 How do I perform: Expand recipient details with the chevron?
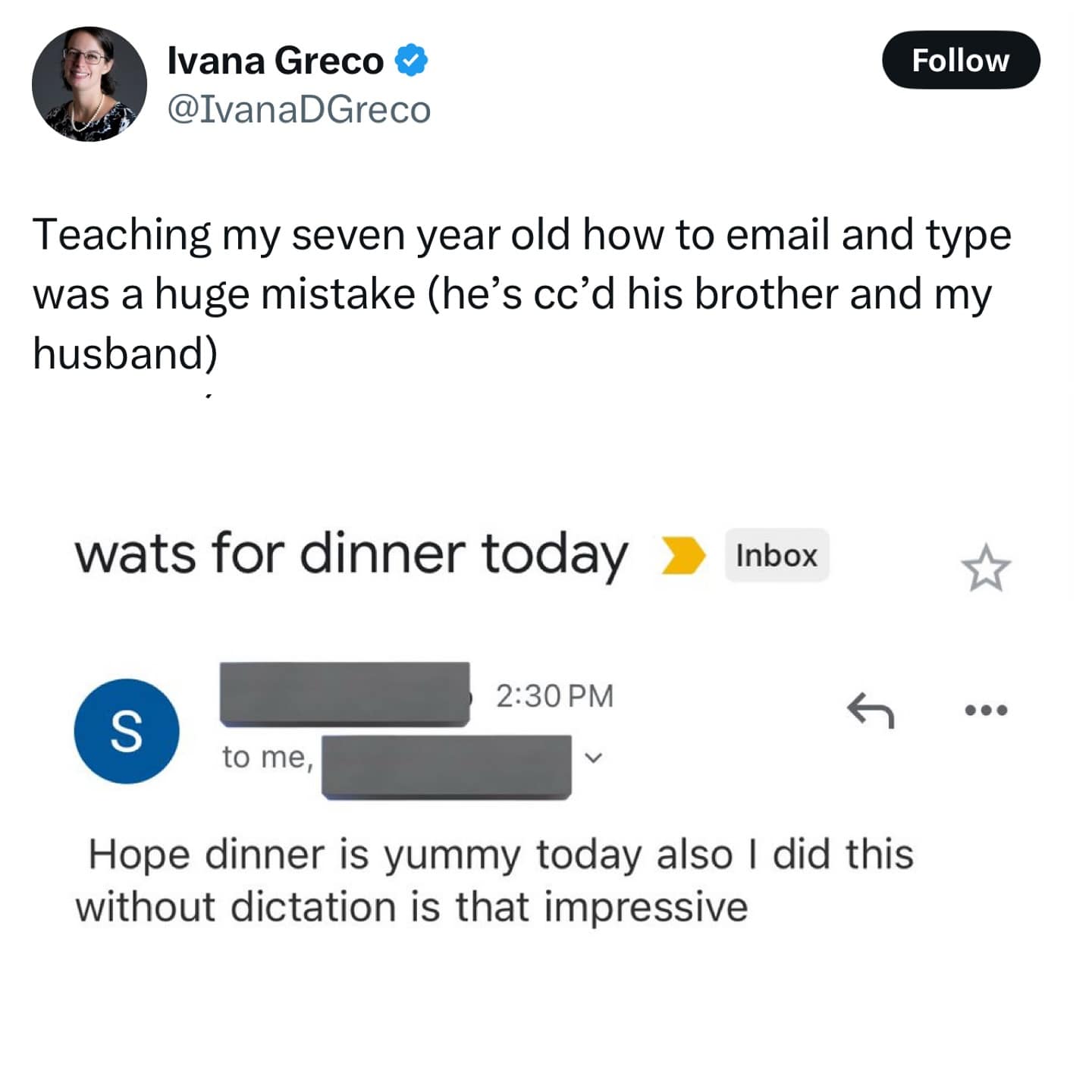(x=595, y=758)
